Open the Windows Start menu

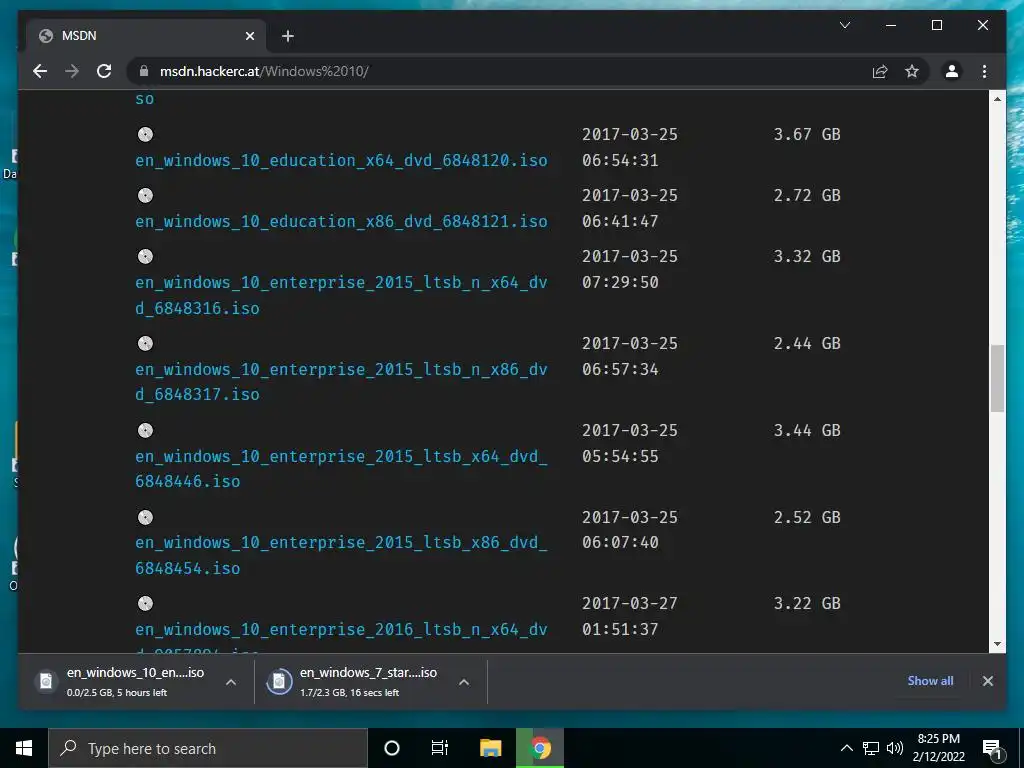24,748
